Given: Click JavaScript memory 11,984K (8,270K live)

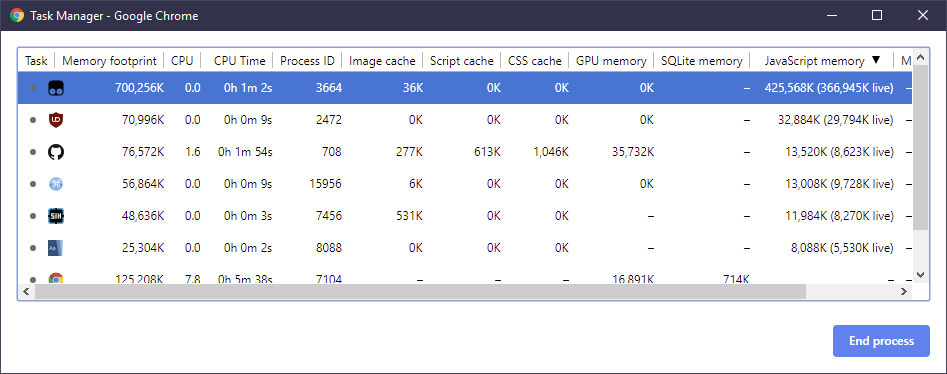Looking at the screenshot, I should pyautogui.click(x=839, y=216).
